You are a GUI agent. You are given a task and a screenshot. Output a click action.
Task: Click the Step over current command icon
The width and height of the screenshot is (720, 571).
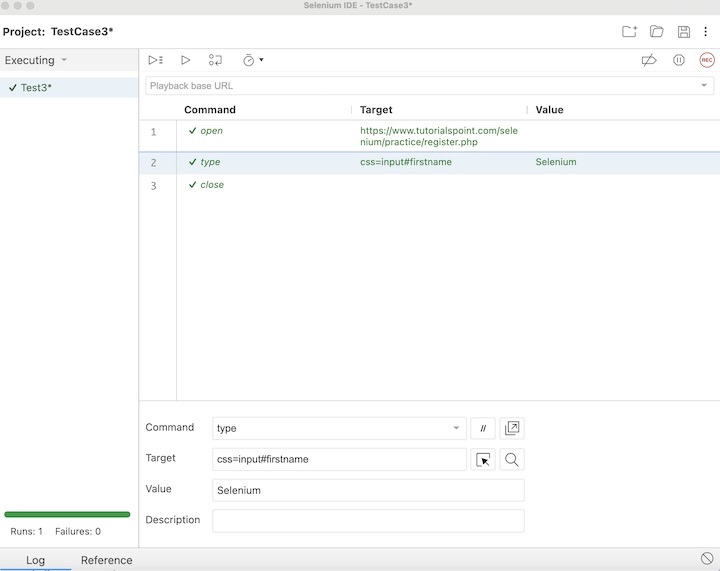click(x=215, y=60)
